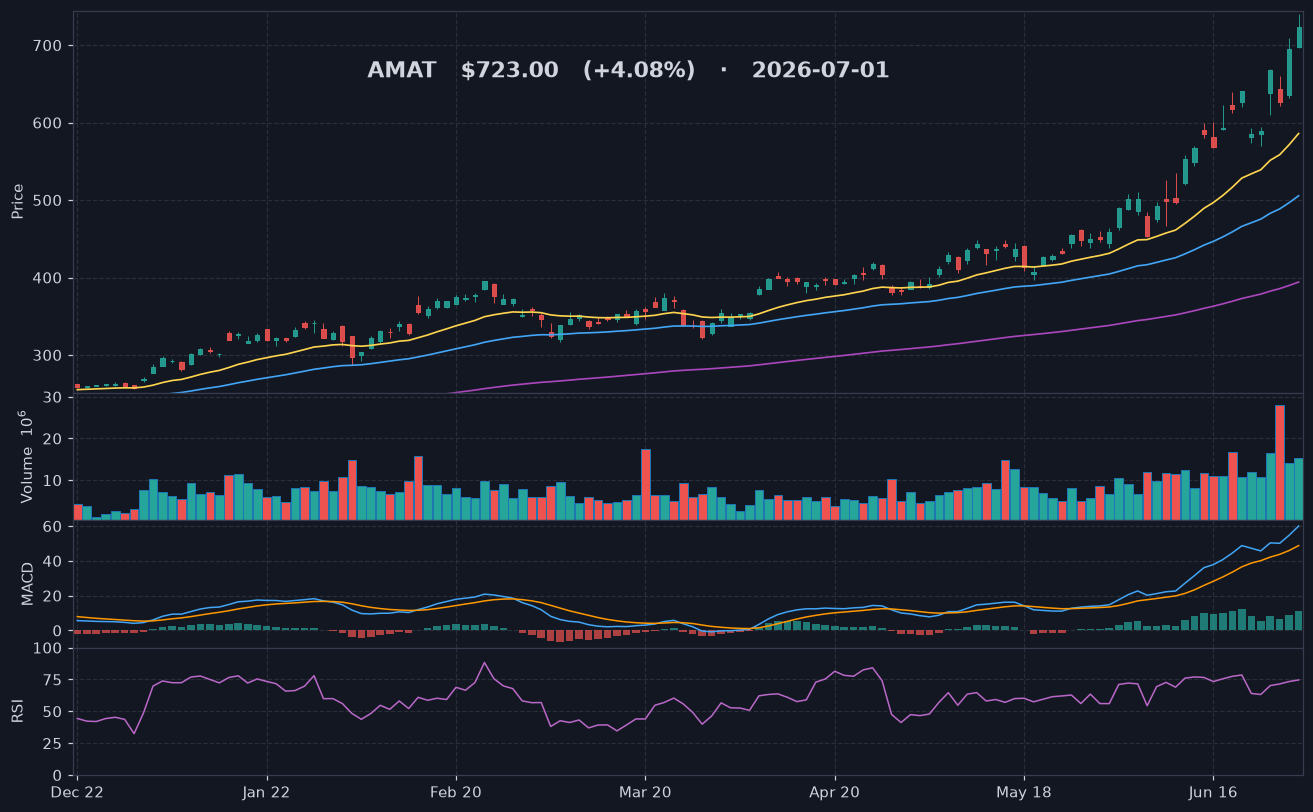The width and height of the screenshot is (1313, 812).
Task: Click the RSI peak in late February
Action: tap(484, 663)
